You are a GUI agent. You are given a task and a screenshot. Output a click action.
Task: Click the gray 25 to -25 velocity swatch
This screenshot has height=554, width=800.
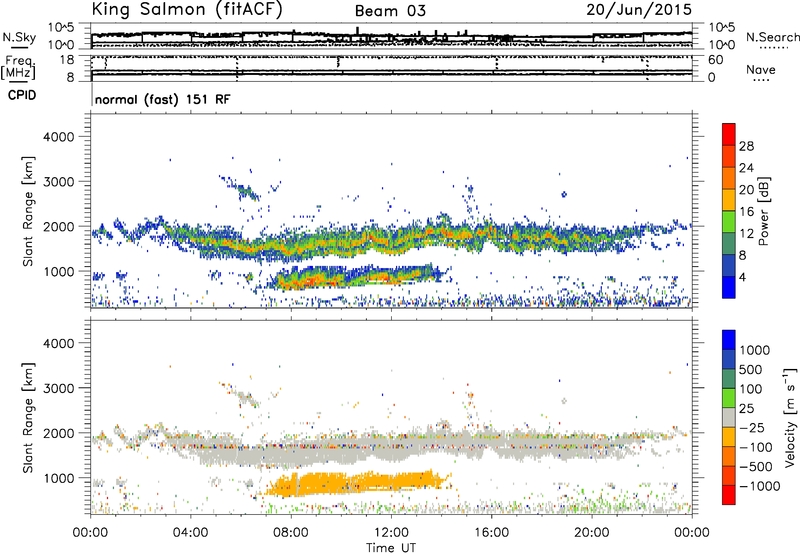(729, 418)
